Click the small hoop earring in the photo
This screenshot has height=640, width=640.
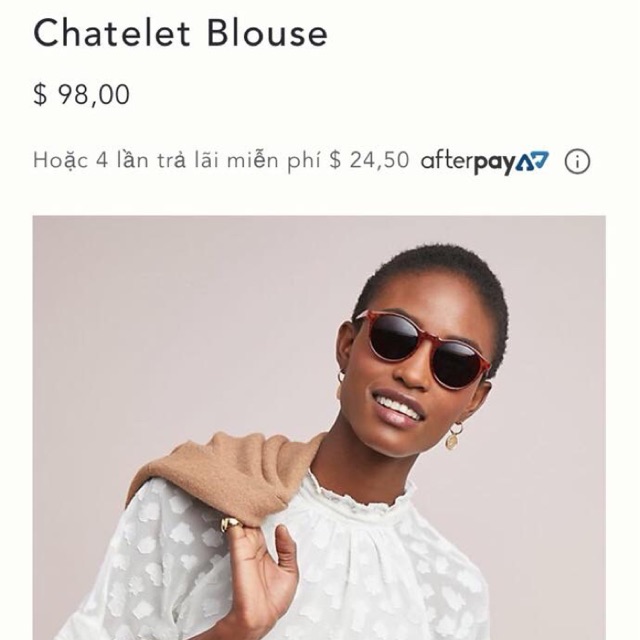pyautogui.click(x=341, y=376)
